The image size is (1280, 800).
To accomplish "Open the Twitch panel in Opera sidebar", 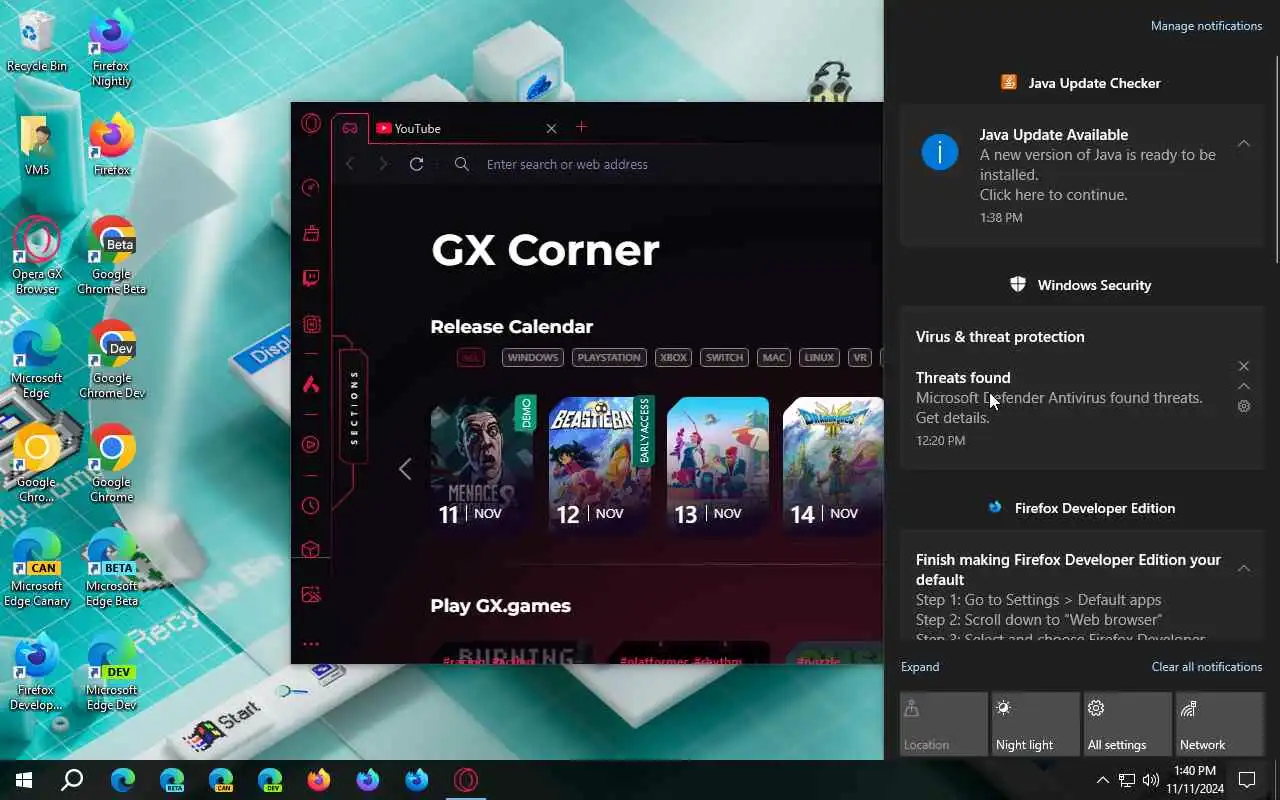I will click(311, 278).
